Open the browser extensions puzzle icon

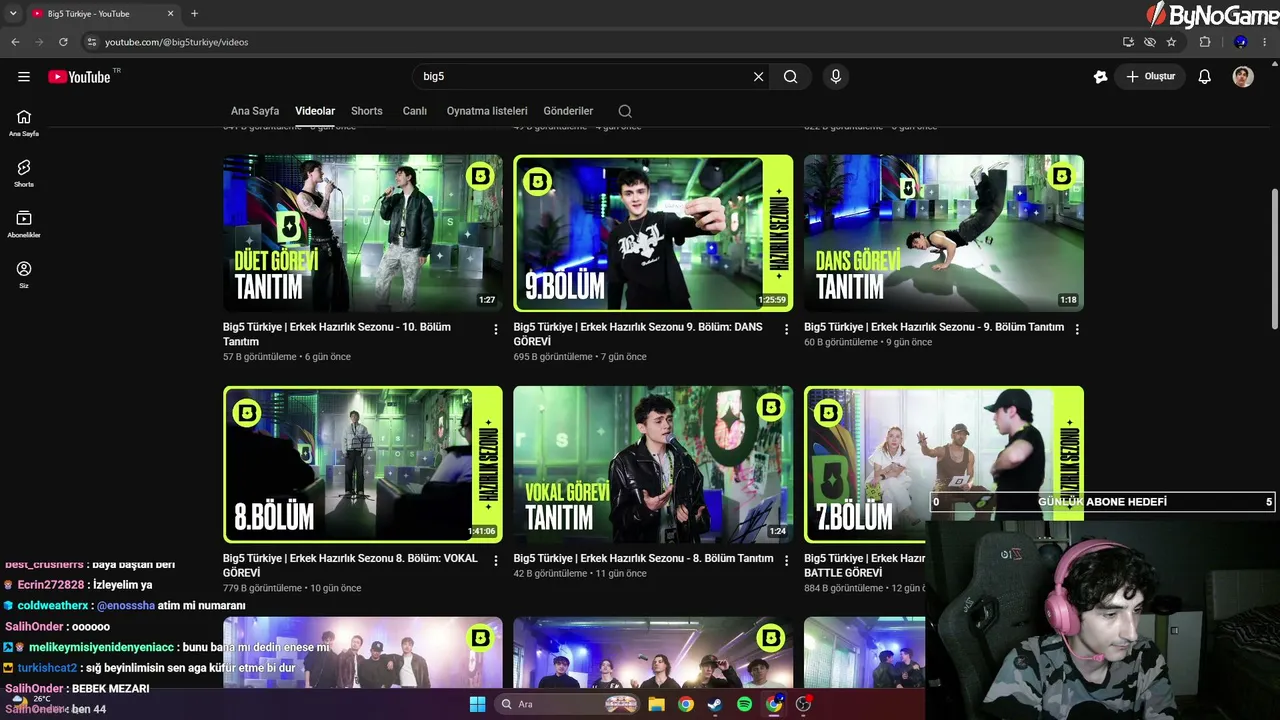point(1205,42)
